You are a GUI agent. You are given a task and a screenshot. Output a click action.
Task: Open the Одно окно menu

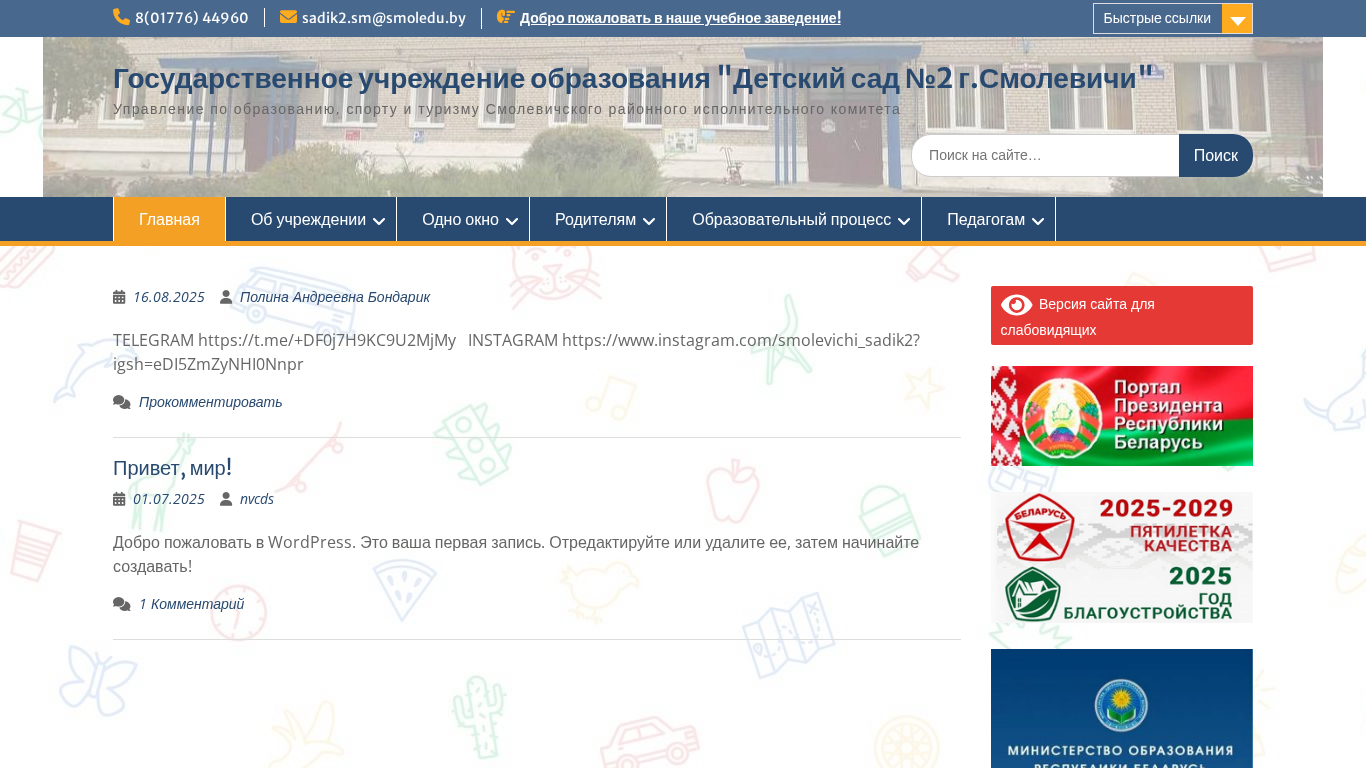[463, 220]
